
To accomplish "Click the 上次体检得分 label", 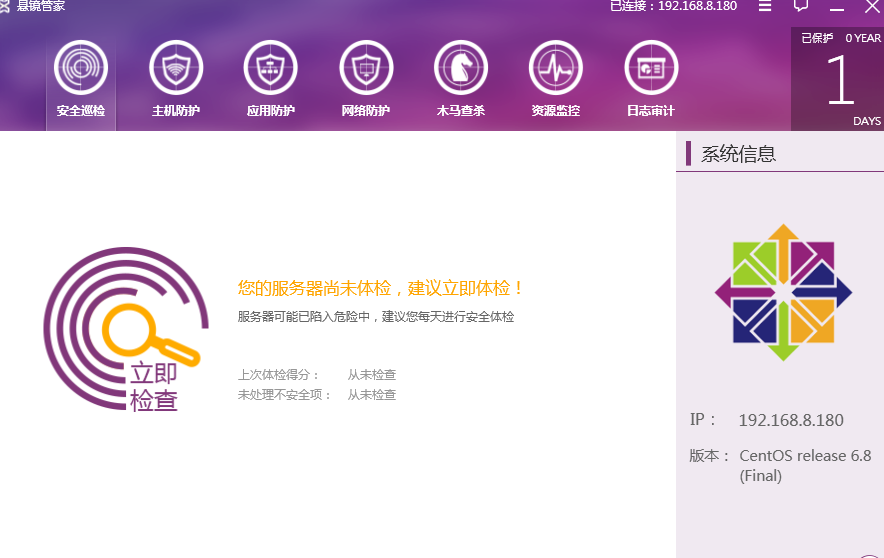I will (x=279, y=375).
